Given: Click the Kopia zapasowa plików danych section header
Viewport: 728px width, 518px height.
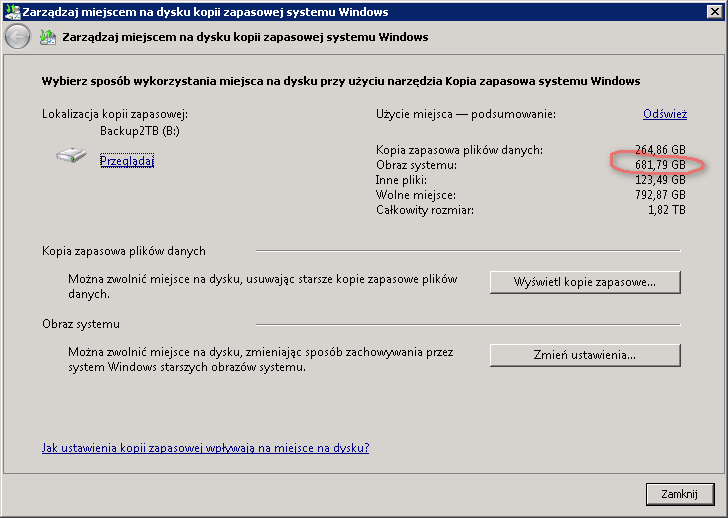Looking at the screenshot, I should (124, 251).
